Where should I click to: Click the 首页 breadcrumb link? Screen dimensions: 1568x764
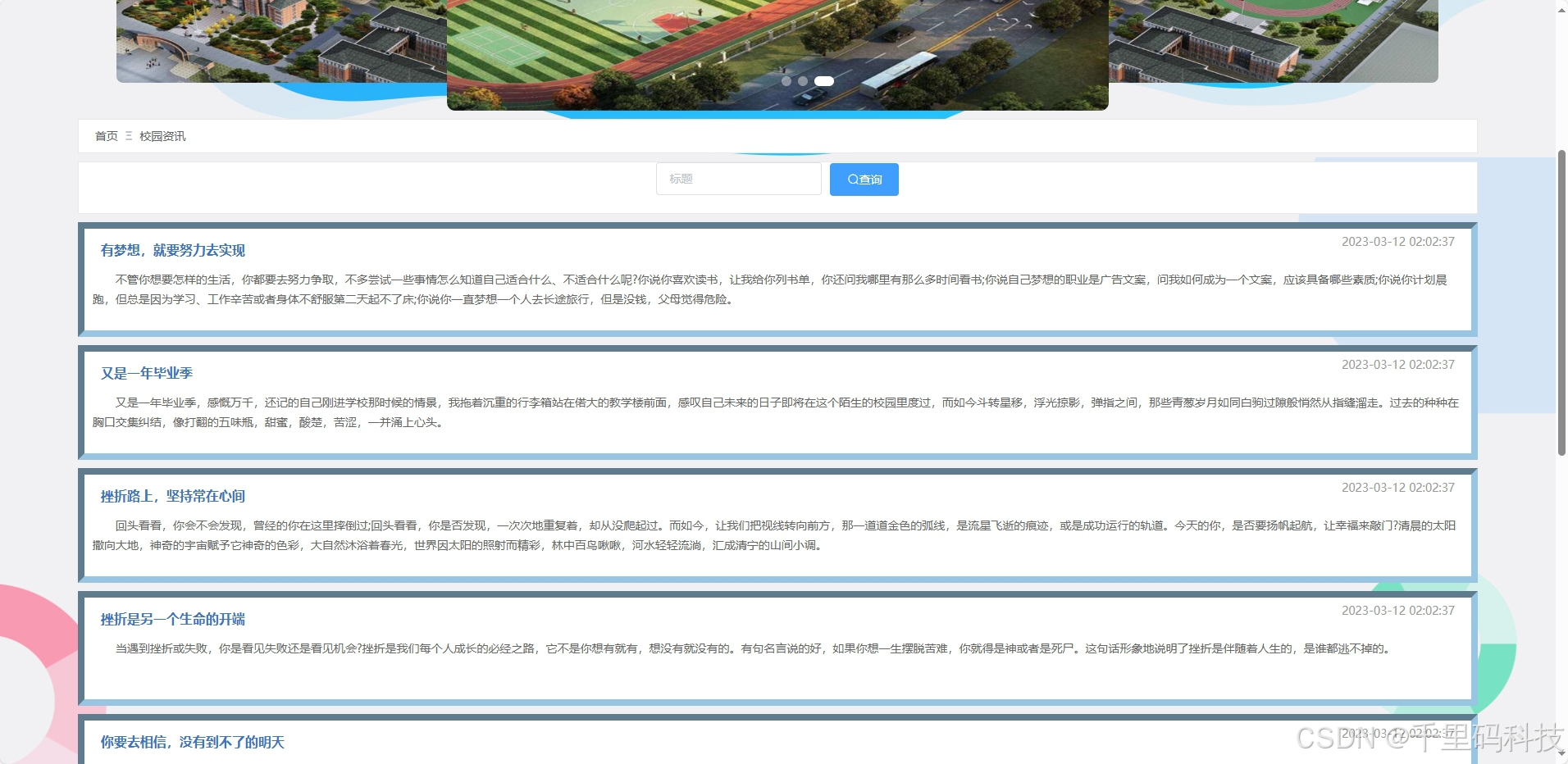pos(106,136)
